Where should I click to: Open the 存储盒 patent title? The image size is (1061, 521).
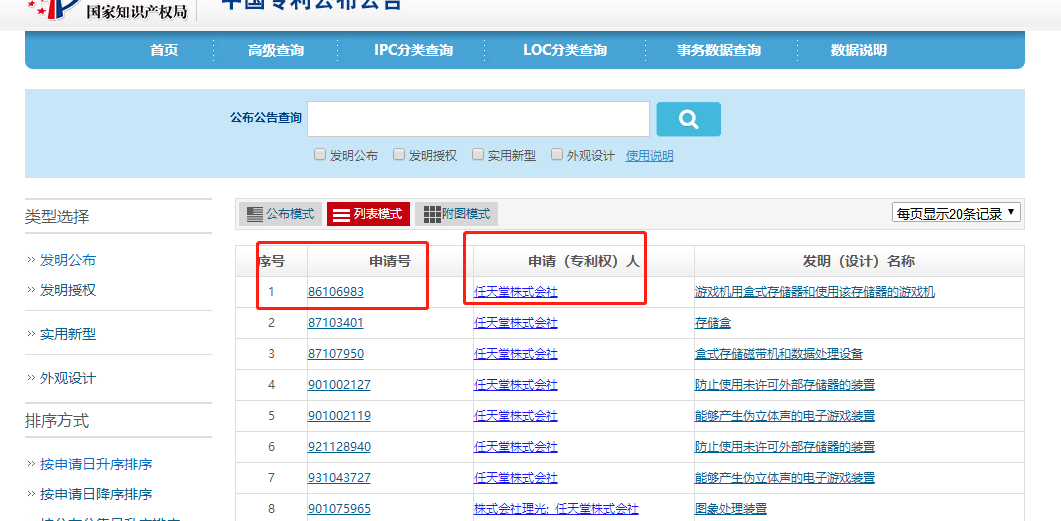713,323
